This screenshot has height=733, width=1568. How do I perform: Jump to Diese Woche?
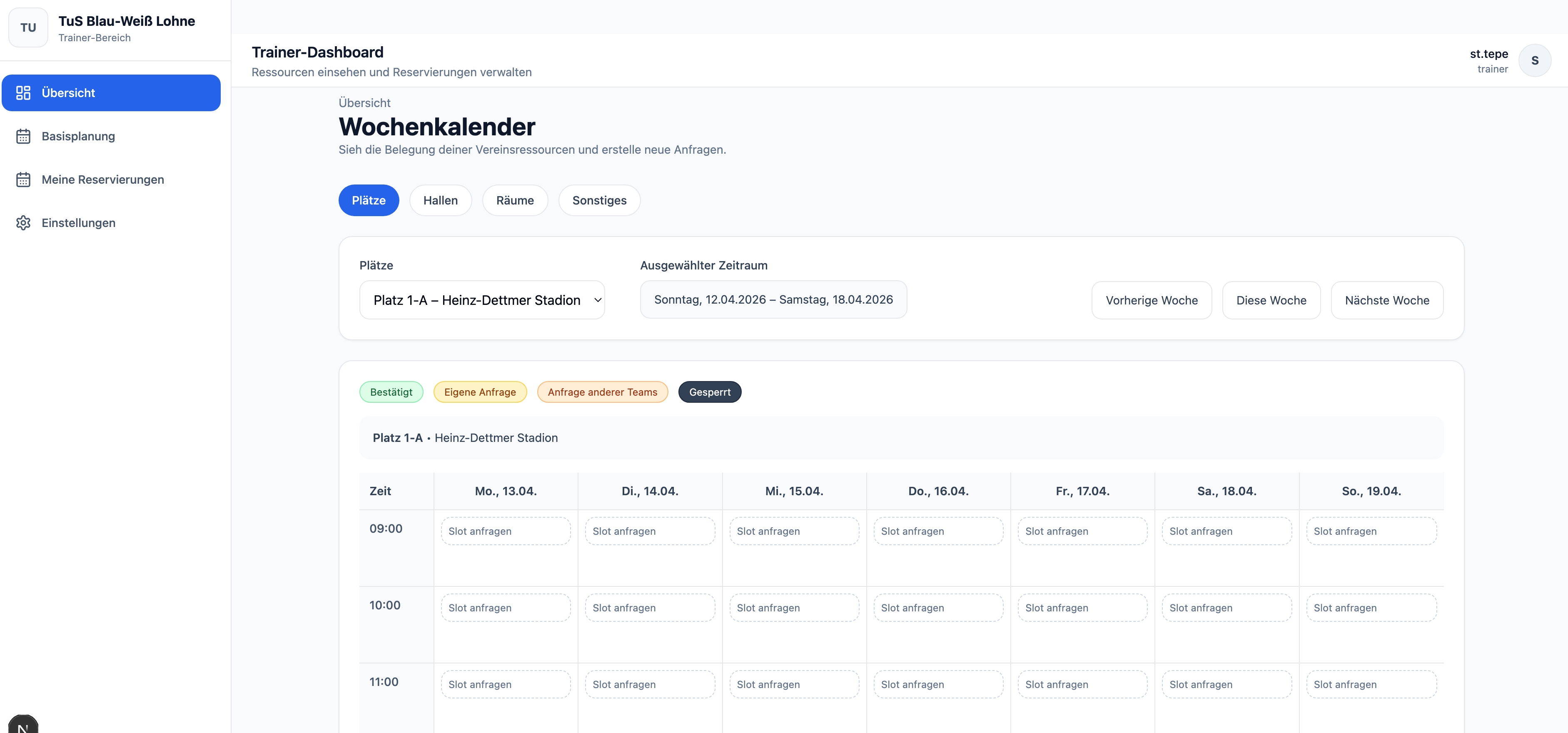[x=1271, y=300]
